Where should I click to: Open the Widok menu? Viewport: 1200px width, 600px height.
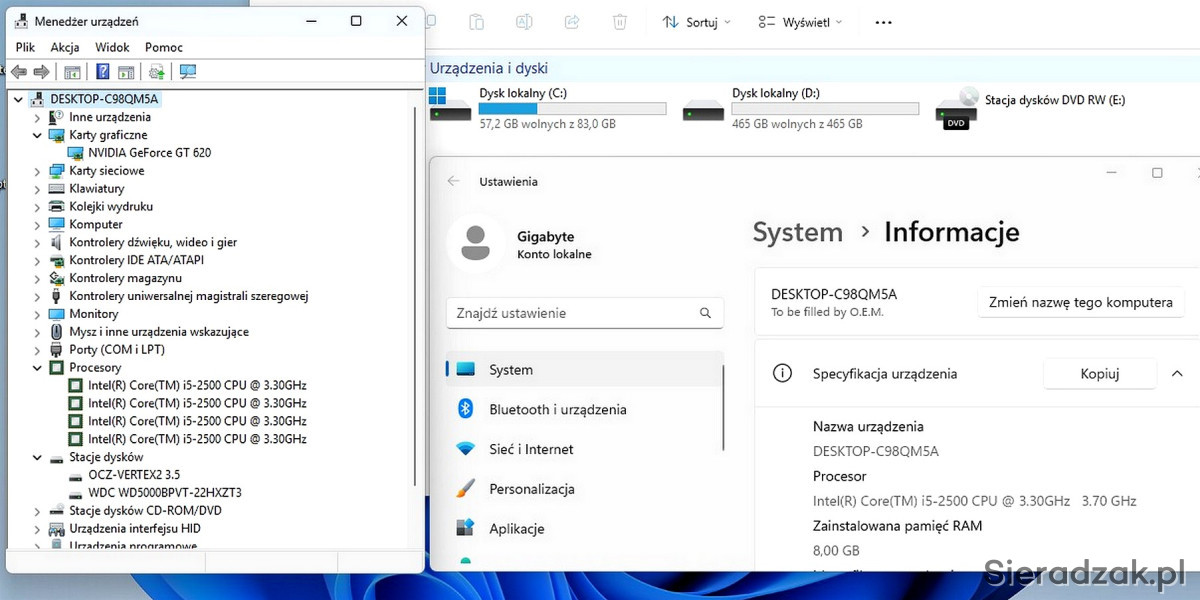point(112,47)
